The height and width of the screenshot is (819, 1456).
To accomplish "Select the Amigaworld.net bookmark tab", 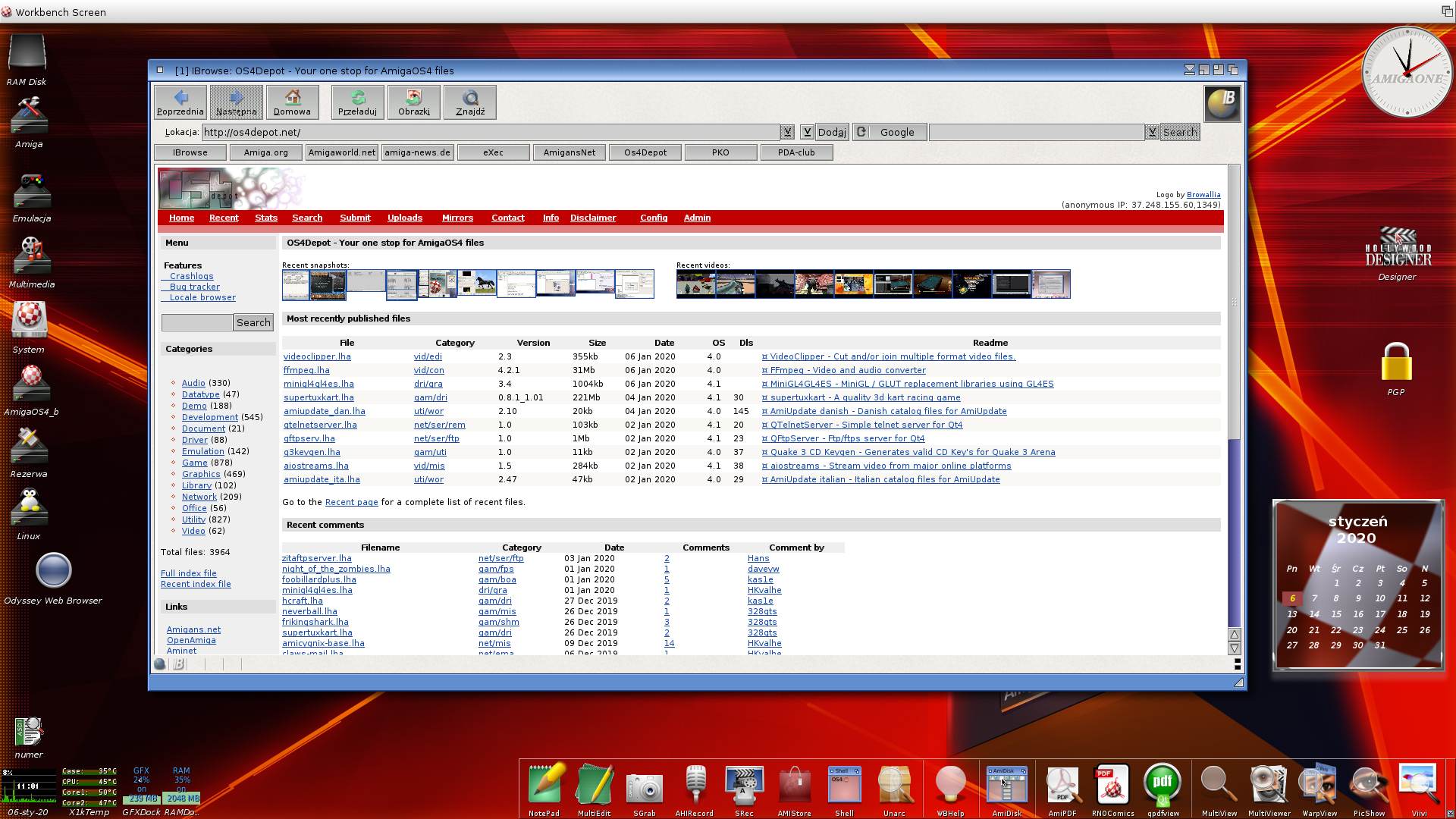I will click(342, 152).
